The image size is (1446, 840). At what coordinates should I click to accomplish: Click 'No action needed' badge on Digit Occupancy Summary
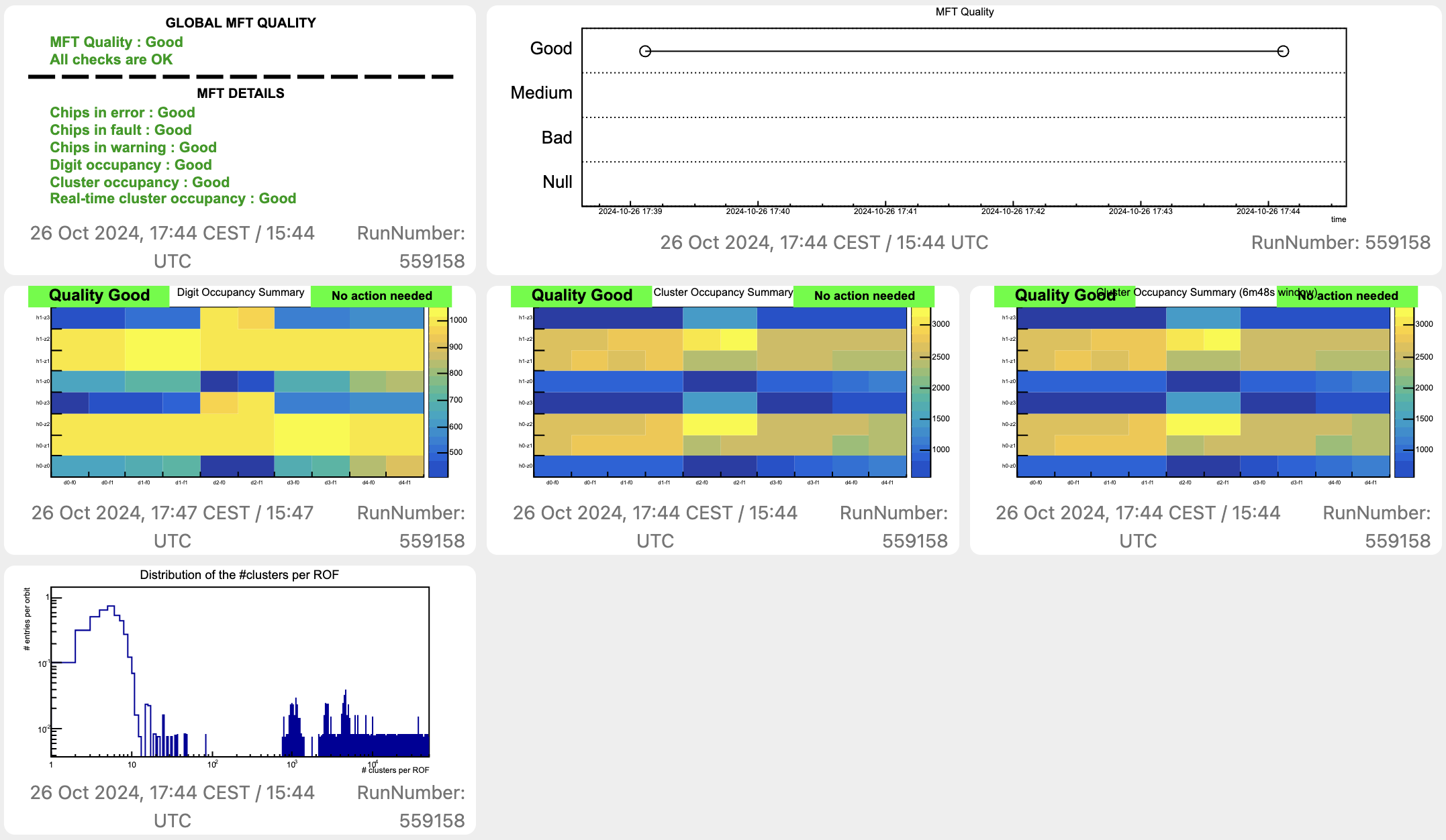tap(381, 296)
